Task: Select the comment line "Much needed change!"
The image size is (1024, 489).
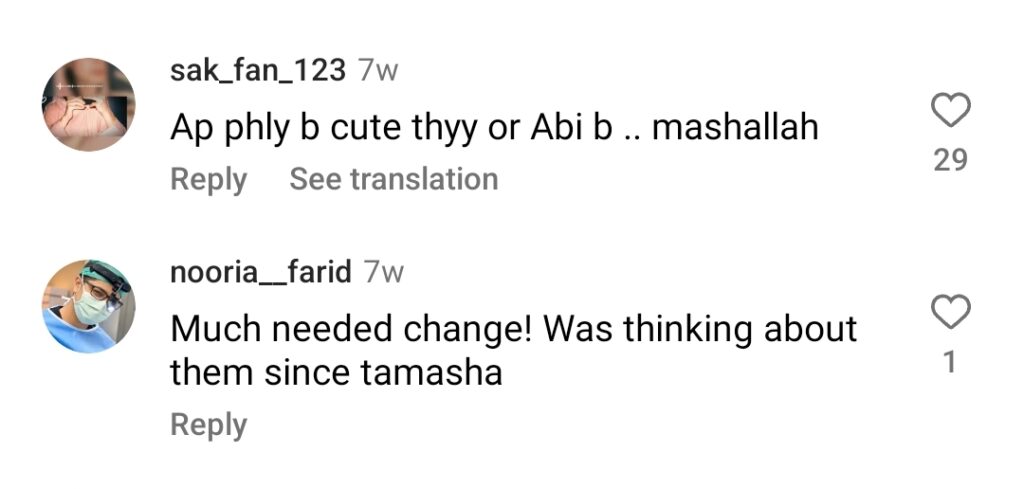Action: click(x=353, y=330)
